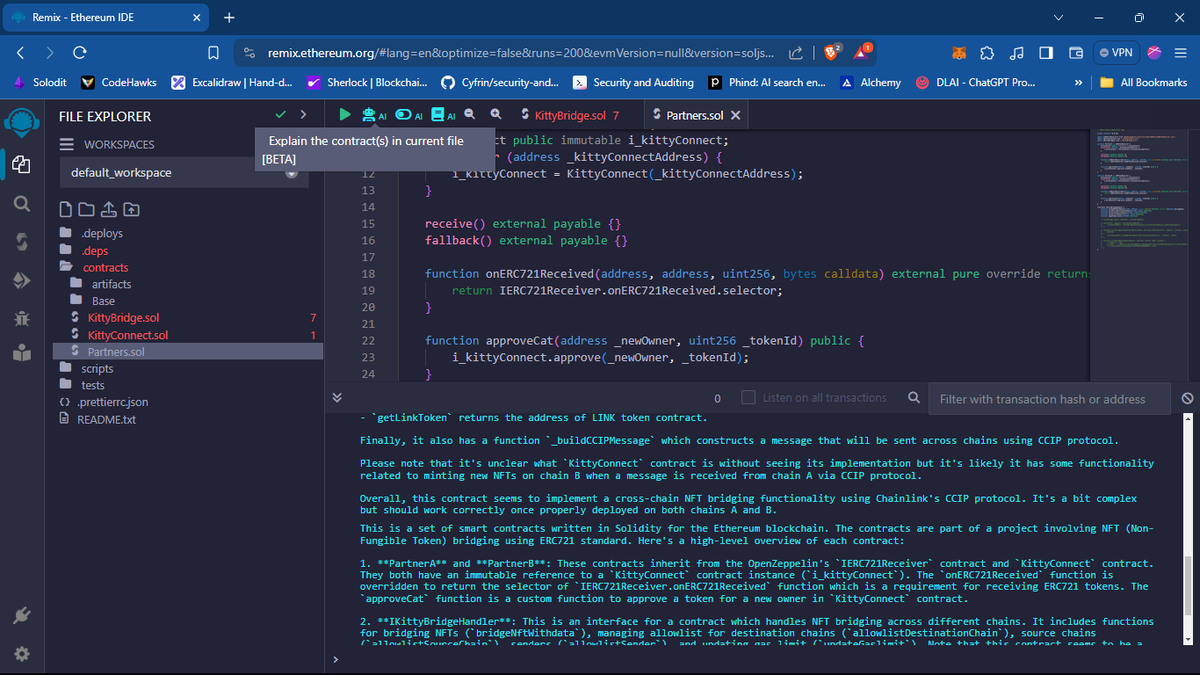The height and width of the screenshot is (675, 1200).
Task: Open the Security and Auditing bookmark
Action: (633, 82)
